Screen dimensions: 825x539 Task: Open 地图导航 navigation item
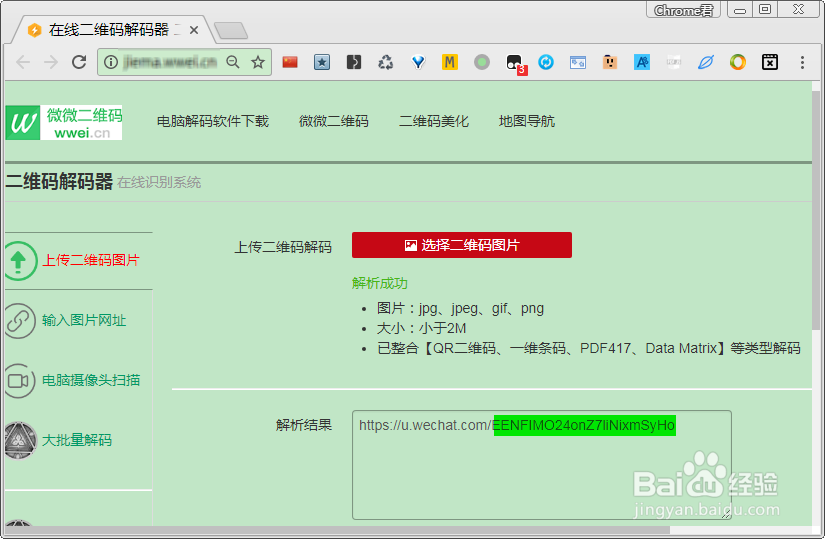pos(527,121)
